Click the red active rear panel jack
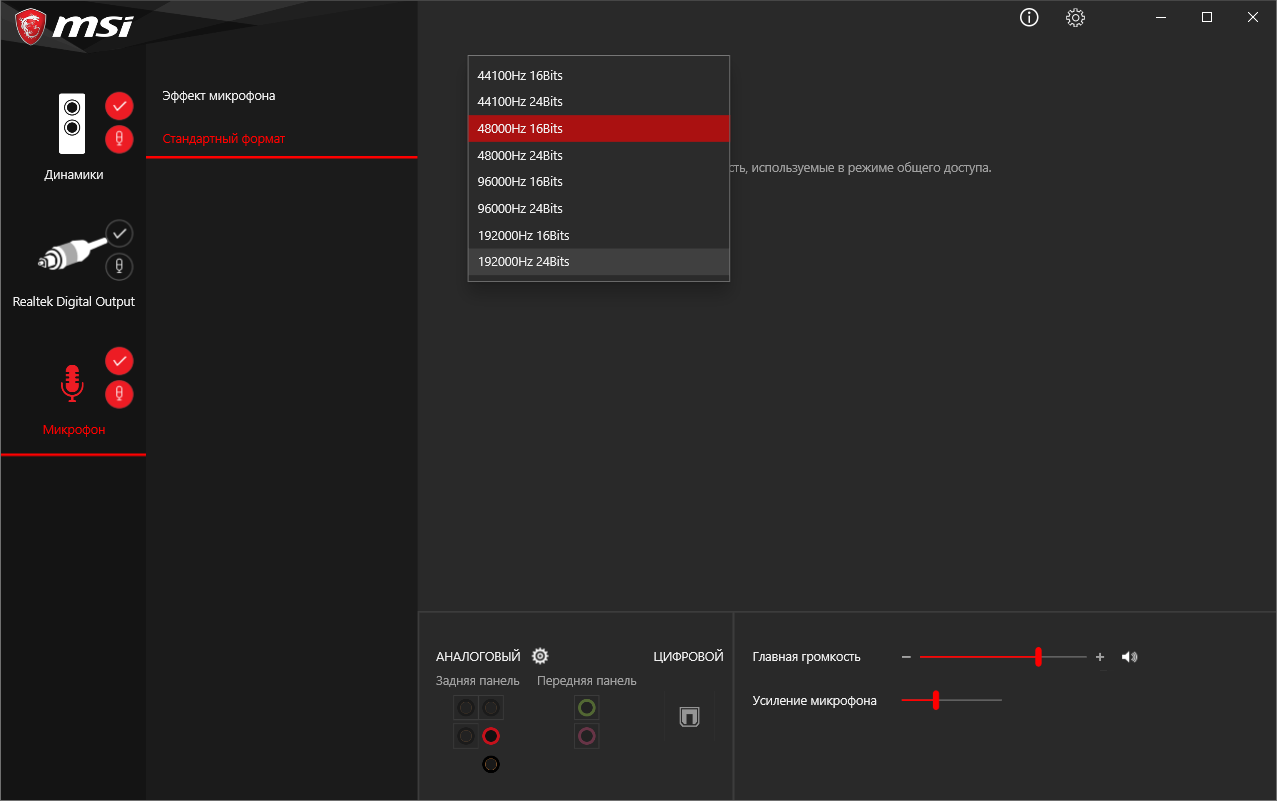Viewport: 1277px width, 801px height. click(x=490, y=737)
